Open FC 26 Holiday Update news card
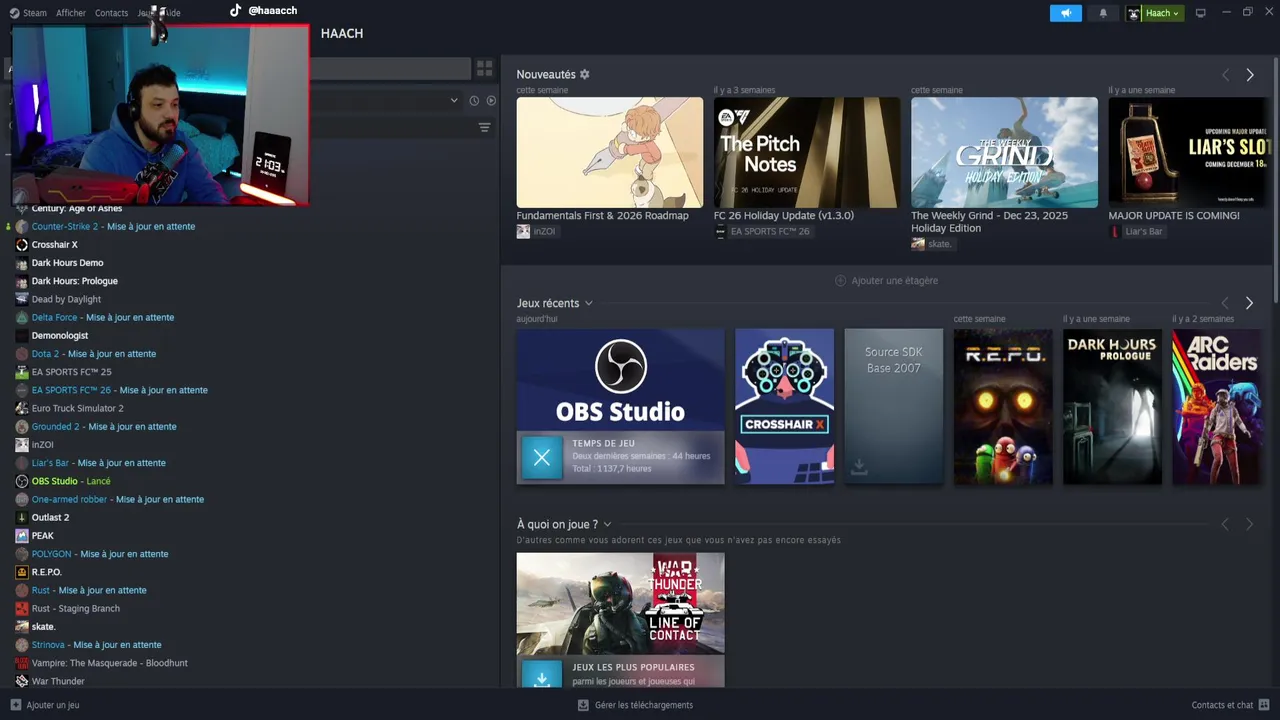1280x720 pixels. pos(807,152)
